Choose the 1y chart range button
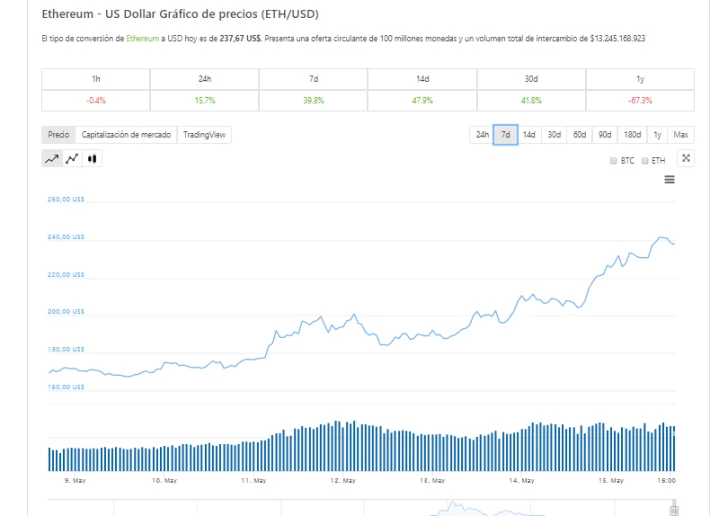The image size is (710, 516). (x=657, y=135)
